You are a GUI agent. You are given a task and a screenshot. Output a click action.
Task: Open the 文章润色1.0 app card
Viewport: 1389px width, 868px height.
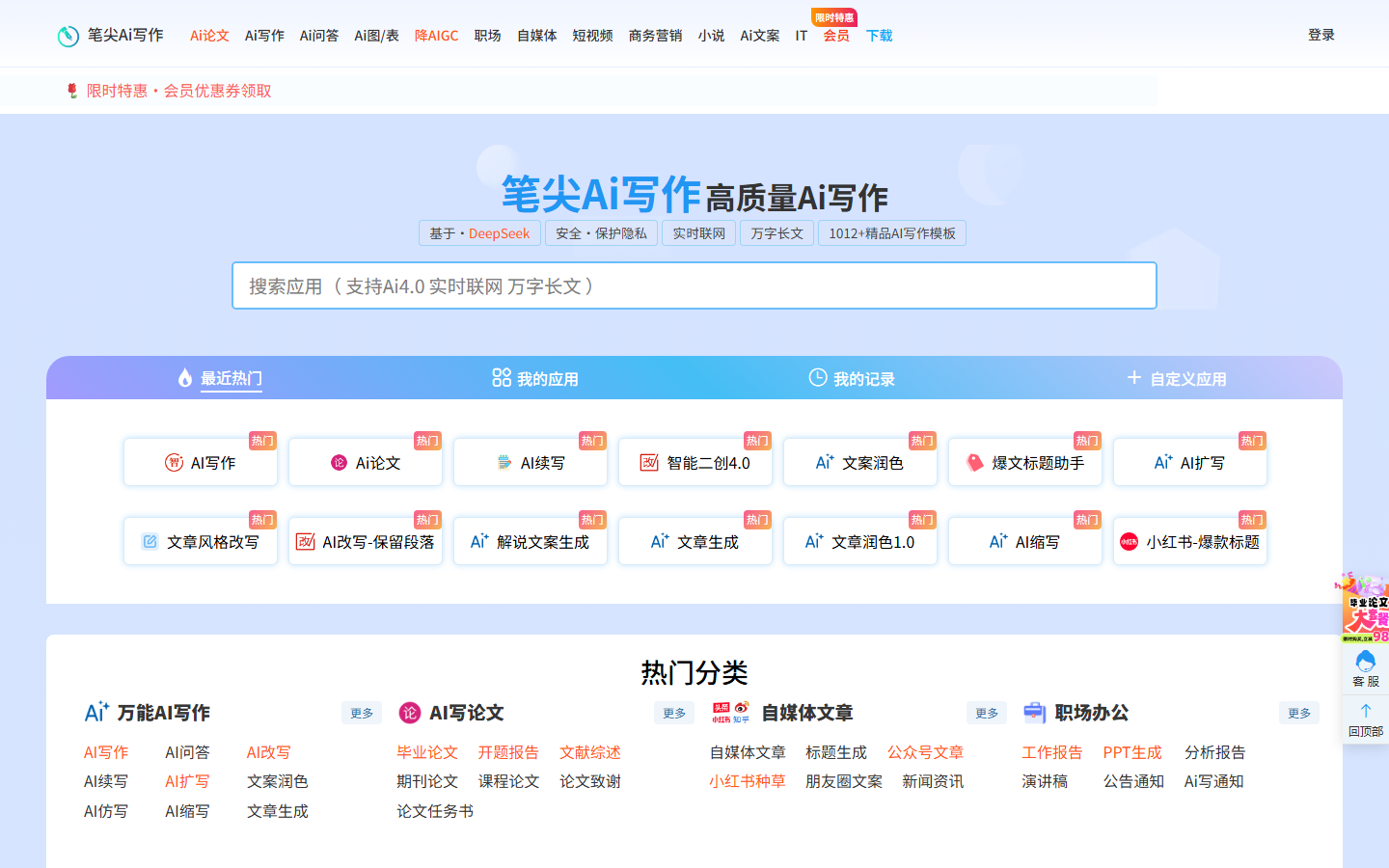coord(860,541)
